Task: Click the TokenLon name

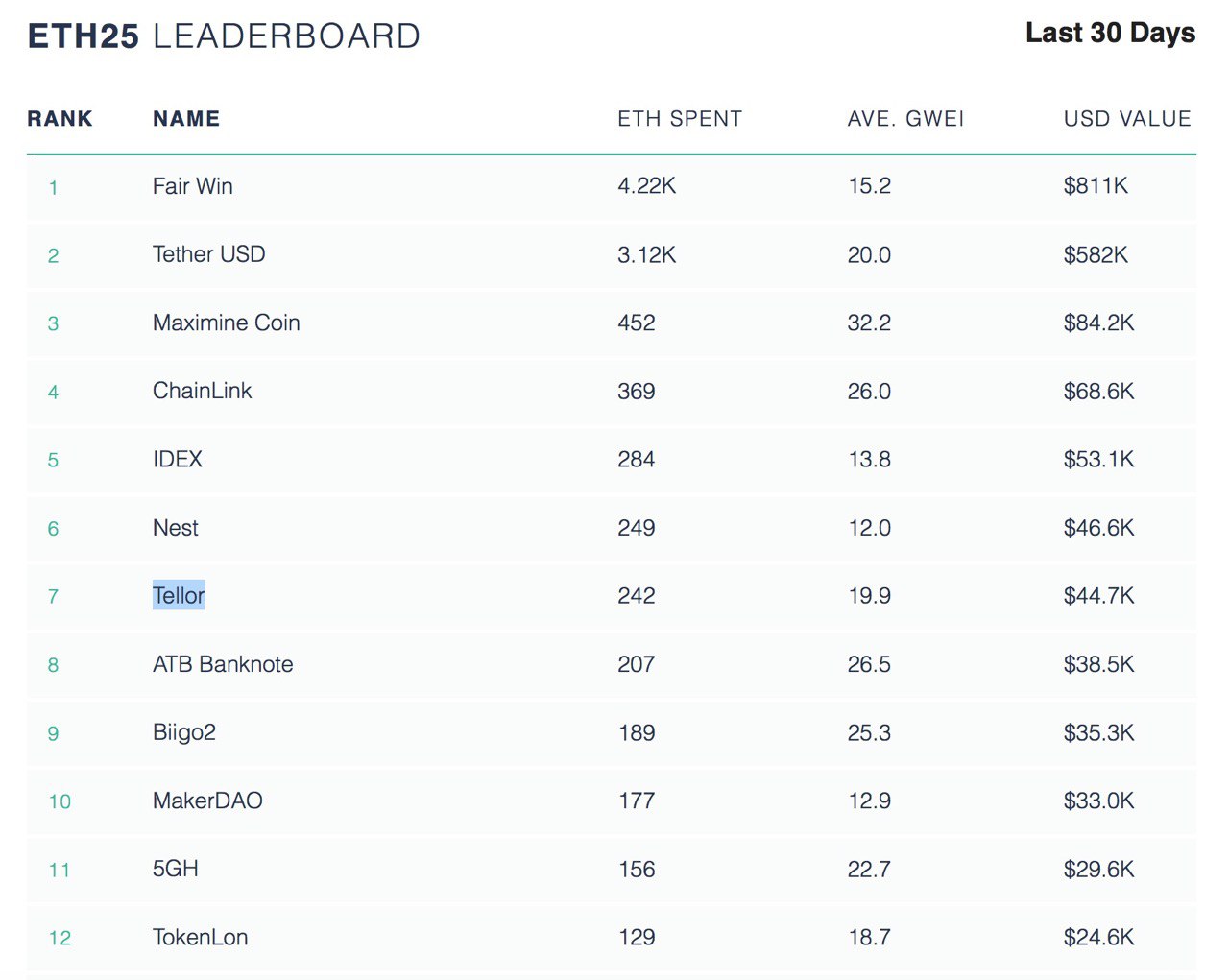Action: [200, 938]
